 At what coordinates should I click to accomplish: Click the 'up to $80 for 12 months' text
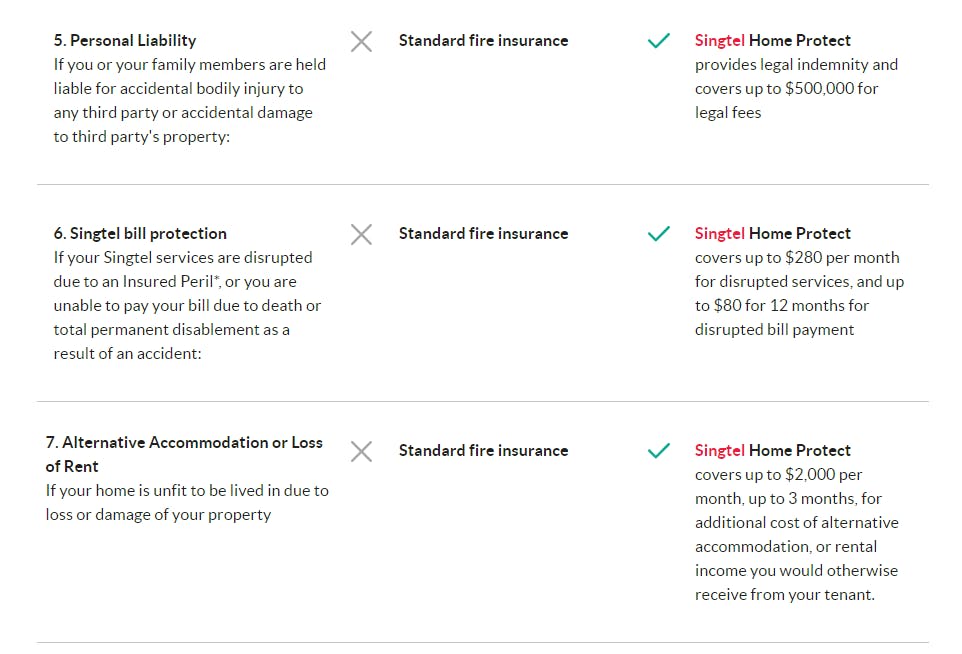point(781,305)
